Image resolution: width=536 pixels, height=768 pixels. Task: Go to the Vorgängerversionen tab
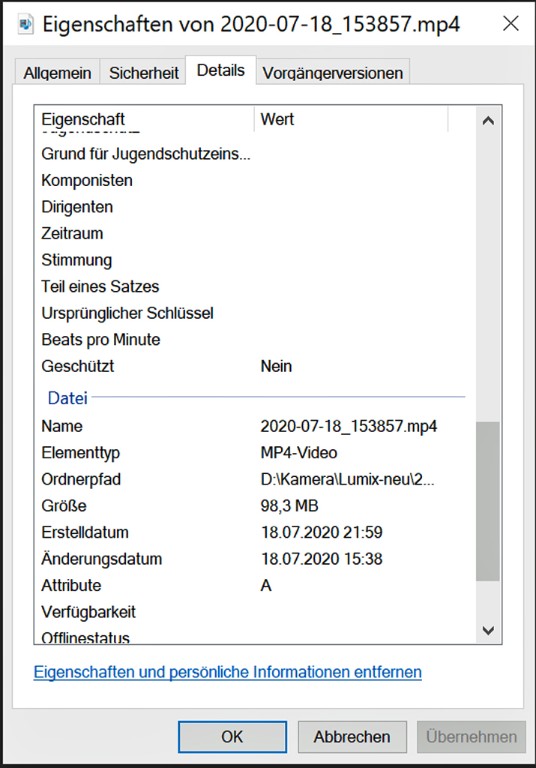tap(333, 72)
